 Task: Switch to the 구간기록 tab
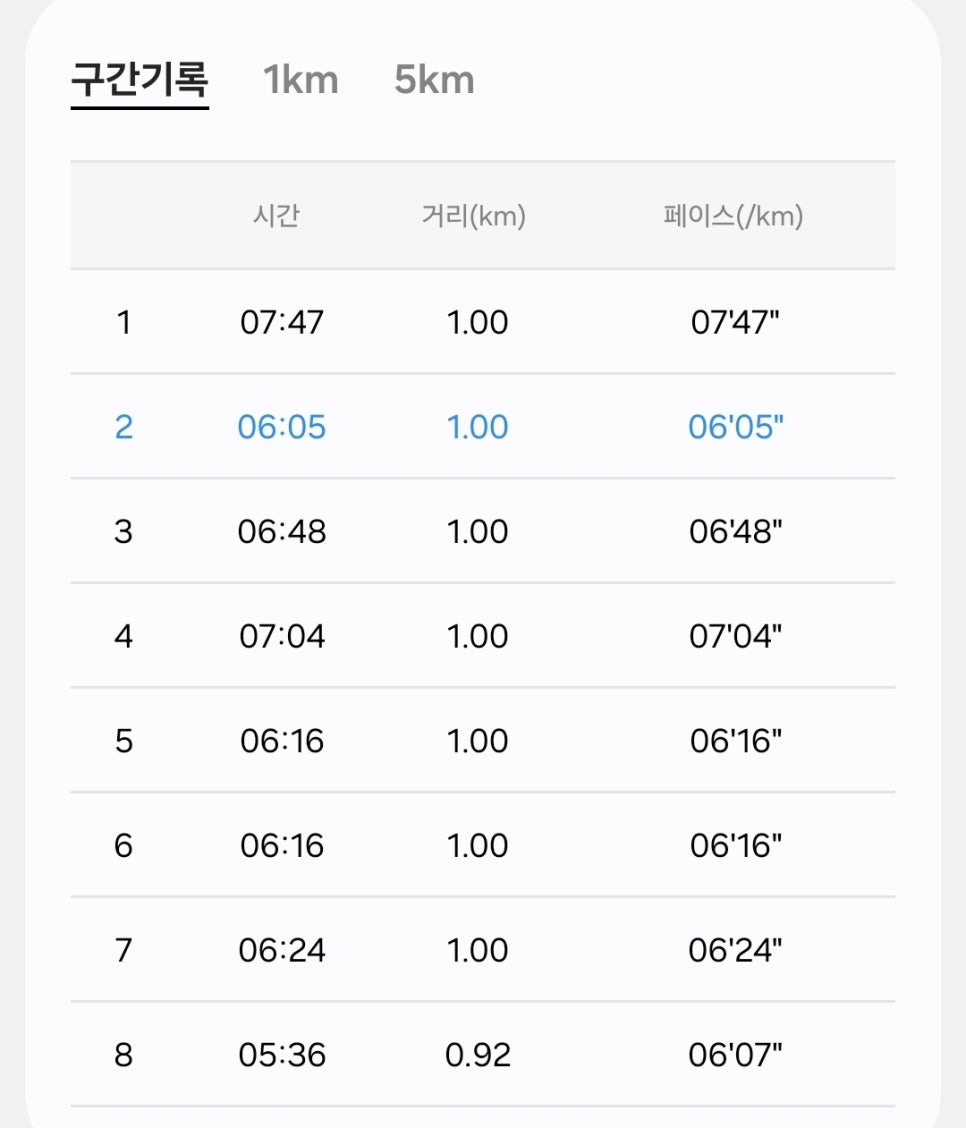pos(140,79)
